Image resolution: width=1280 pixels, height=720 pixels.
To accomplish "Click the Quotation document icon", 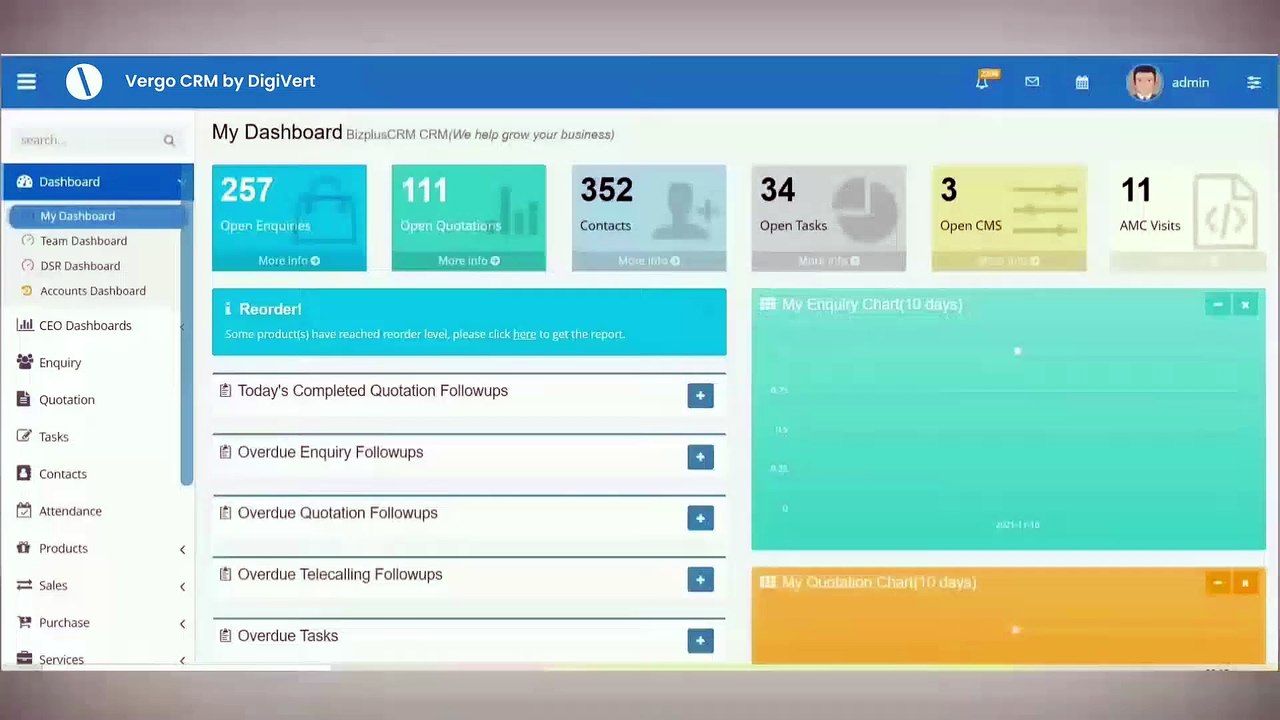I will [24, 399].
